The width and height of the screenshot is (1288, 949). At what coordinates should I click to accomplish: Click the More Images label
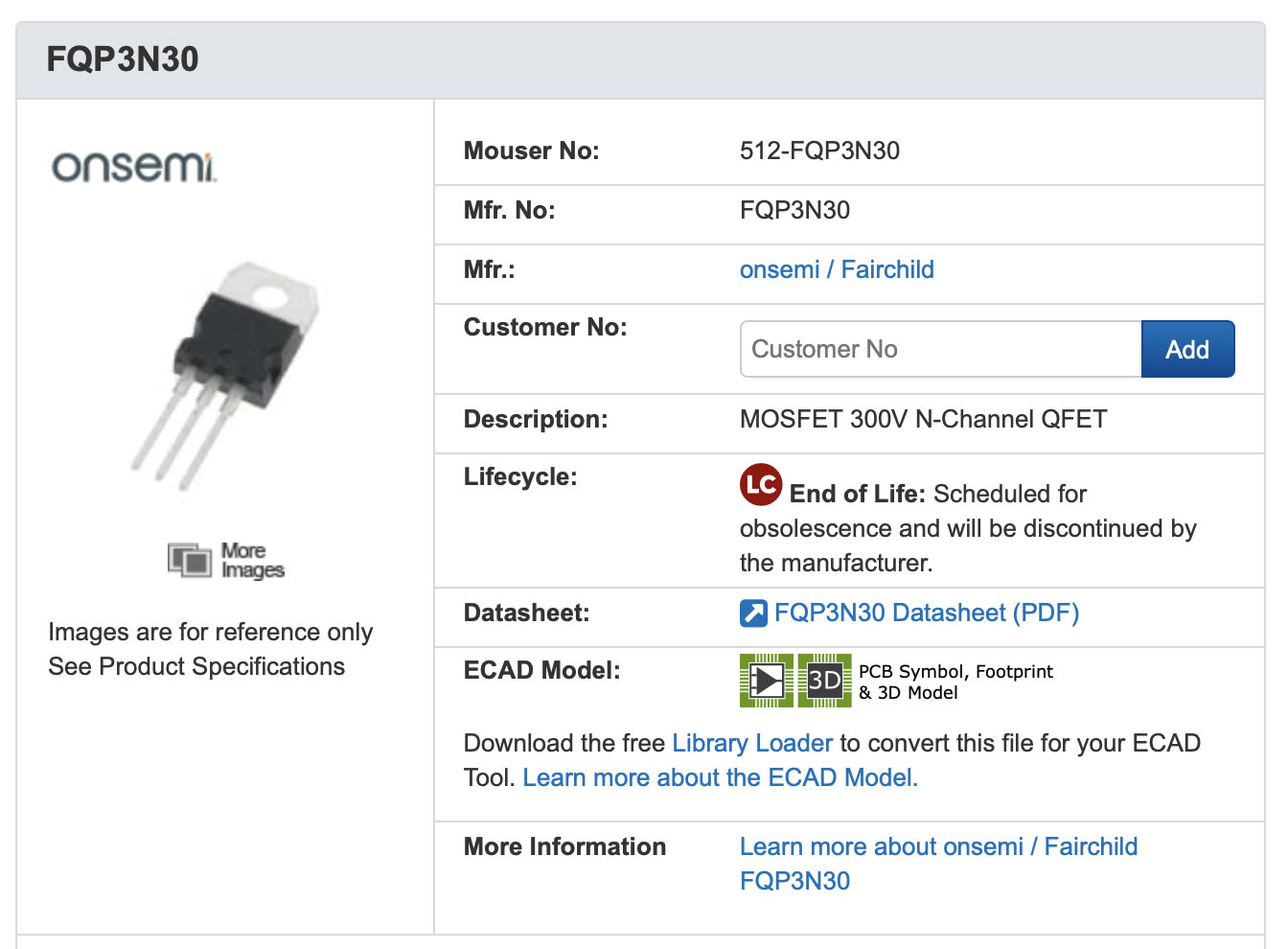(x=252, y=560)
